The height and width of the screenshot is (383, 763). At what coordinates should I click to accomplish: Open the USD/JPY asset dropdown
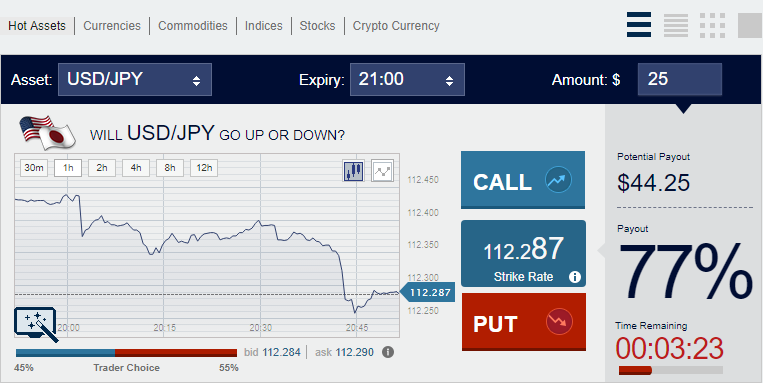pos(135,79)
